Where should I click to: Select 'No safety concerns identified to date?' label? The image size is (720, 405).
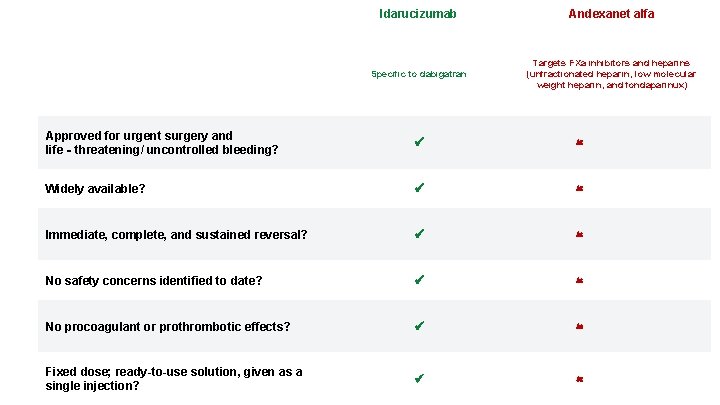[154, 280]
